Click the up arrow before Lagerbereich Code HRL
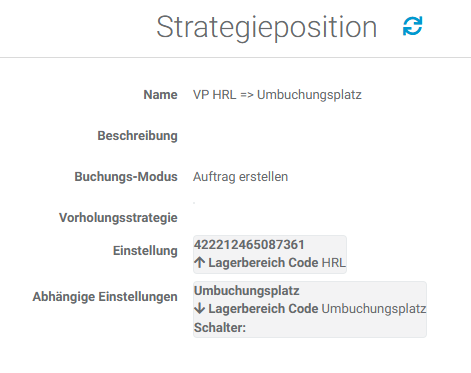The height and width of the screenshot is (373, 471). coord(199,263)
